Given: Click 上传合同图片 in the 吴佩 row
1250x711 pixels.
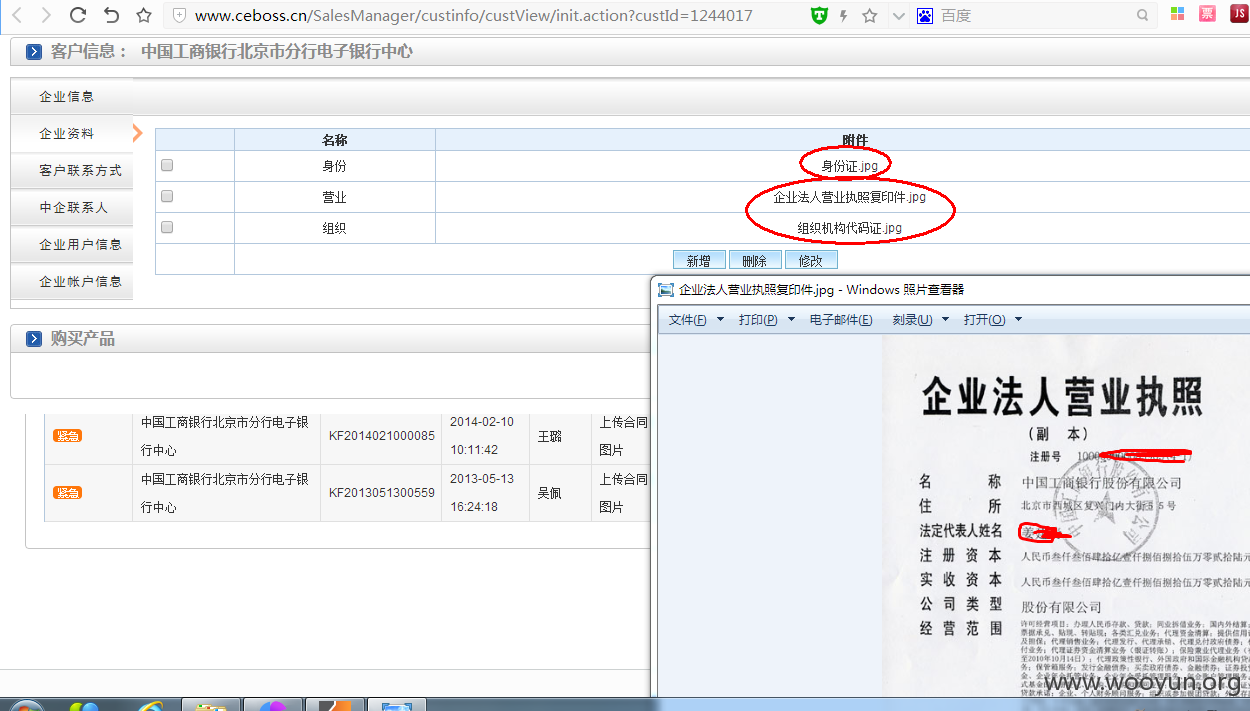Looking at the screenshot, I should tap(623, 493).
